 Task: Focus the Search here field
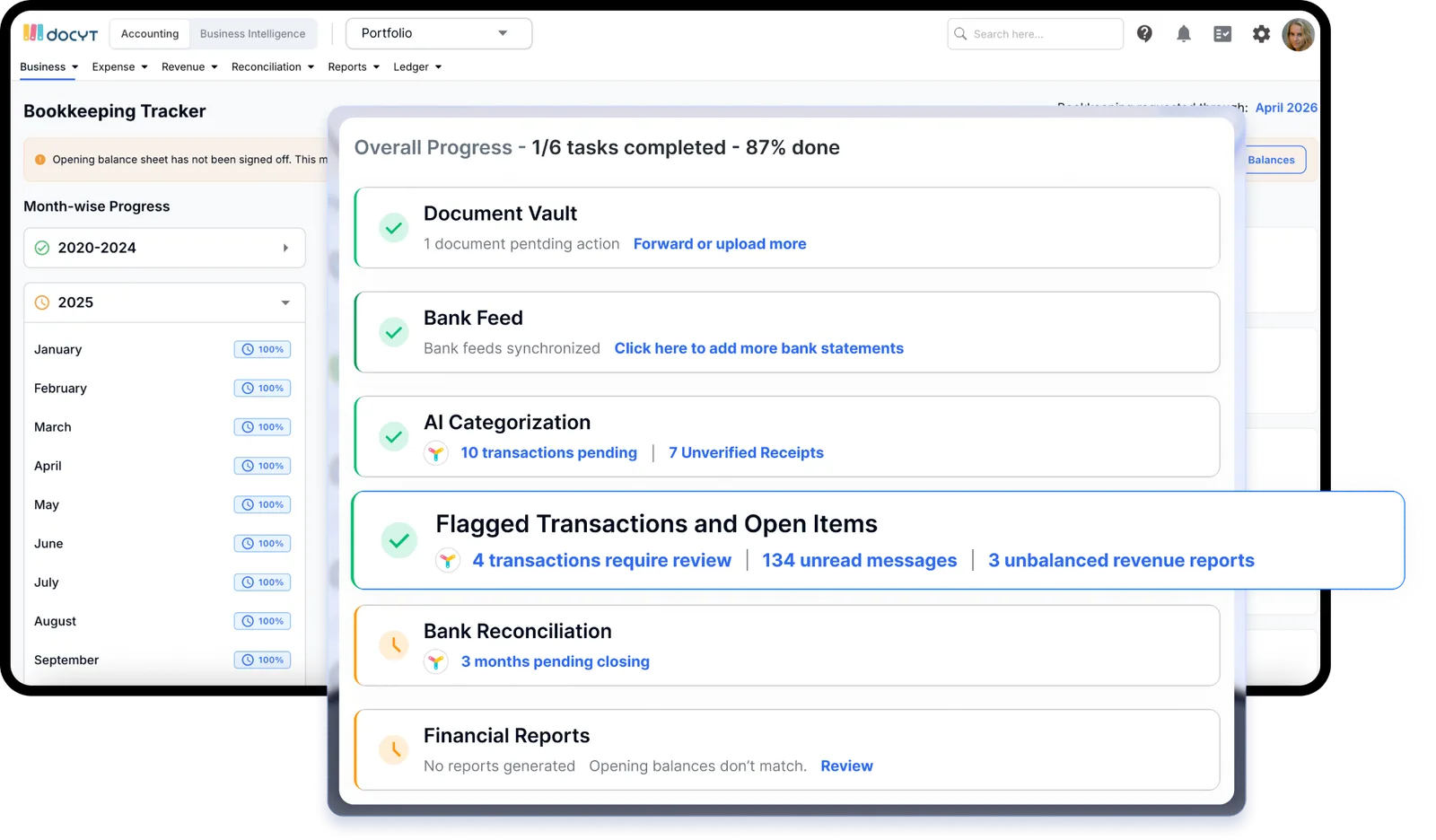(x=1035, y=34)
